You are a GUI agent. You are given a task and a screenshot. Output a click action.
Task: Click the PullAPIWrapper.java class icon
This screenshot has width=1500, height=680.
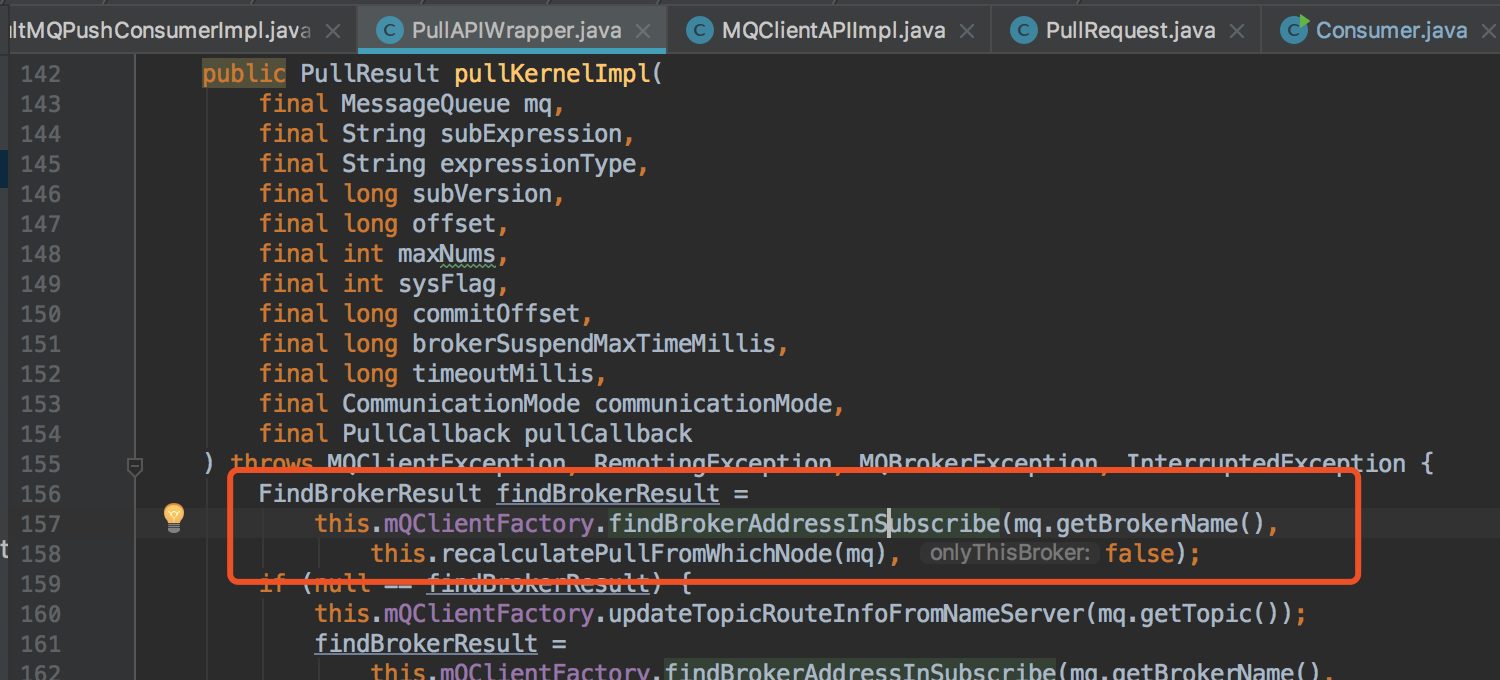coord(390,30)
